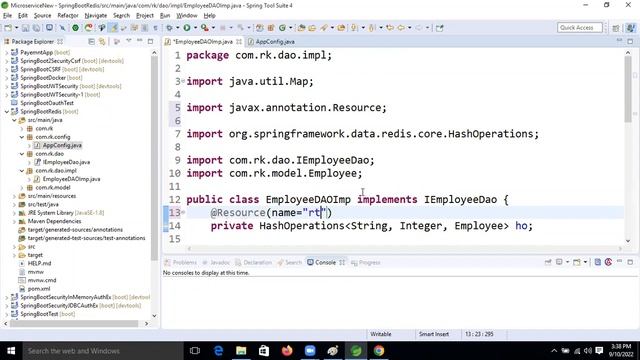Click the New file toolbar icon
Screen dimensions: 640x360
[x=8, y=28]
